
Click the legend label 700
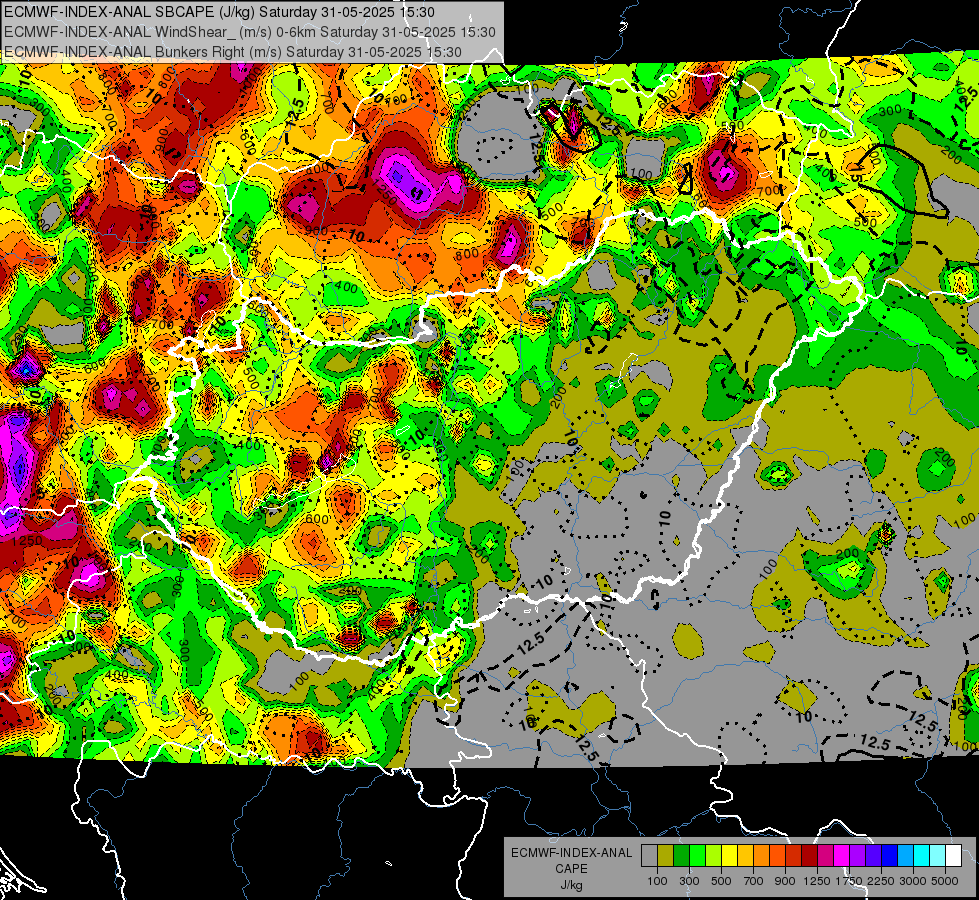click(x=754, y=881)
